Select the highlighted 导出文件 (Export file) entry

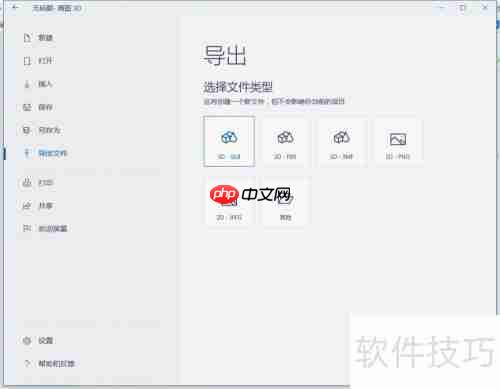click(x=46, y=153)
